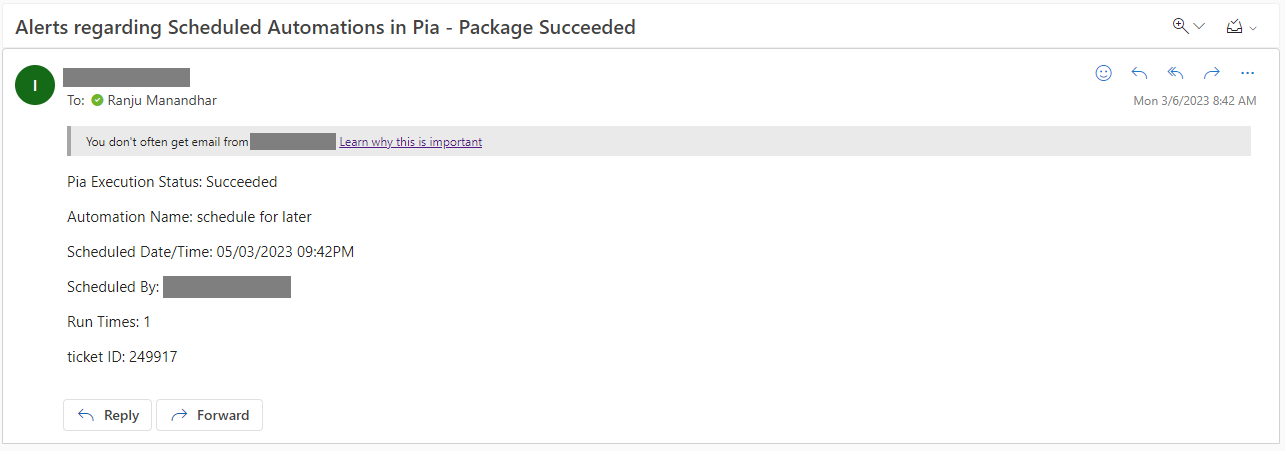React with the smiley emoji icon

click(x=1104, y=73)
